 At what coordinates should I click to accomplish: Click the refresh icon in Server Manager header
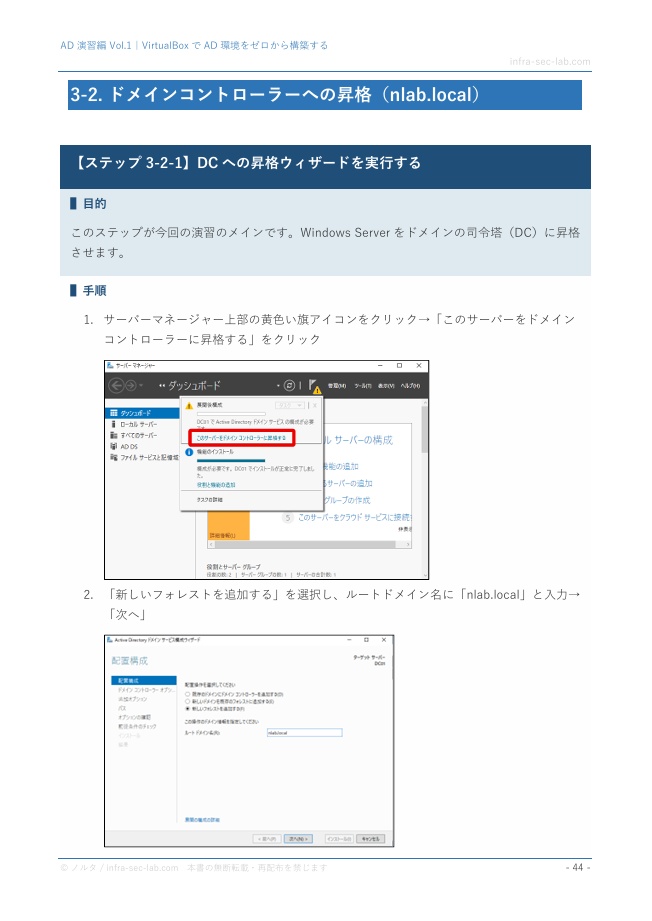click(289, 385)
